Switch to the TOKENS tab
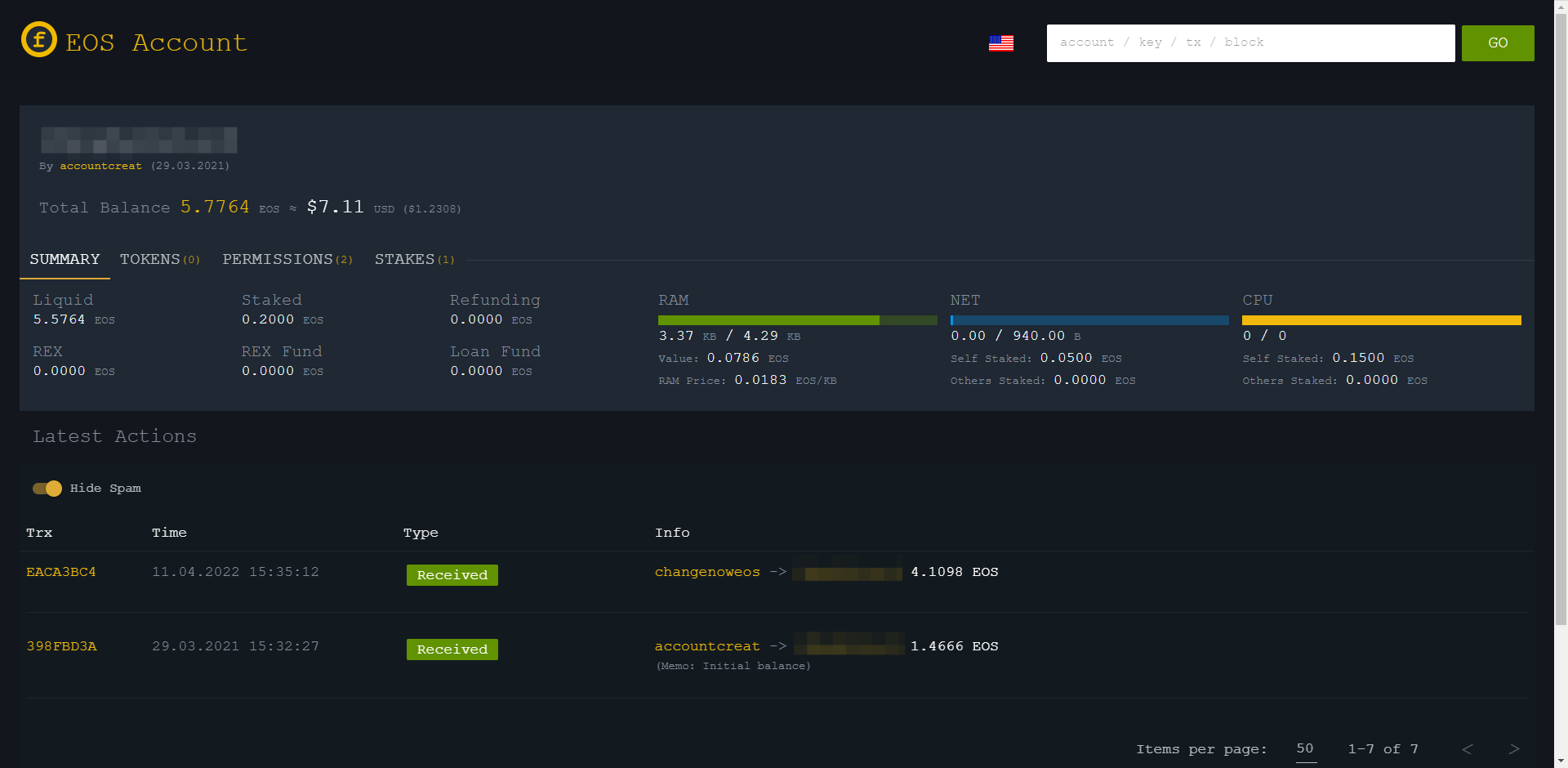This screenshot has height=768, width=1568. [x=160, y=259]
